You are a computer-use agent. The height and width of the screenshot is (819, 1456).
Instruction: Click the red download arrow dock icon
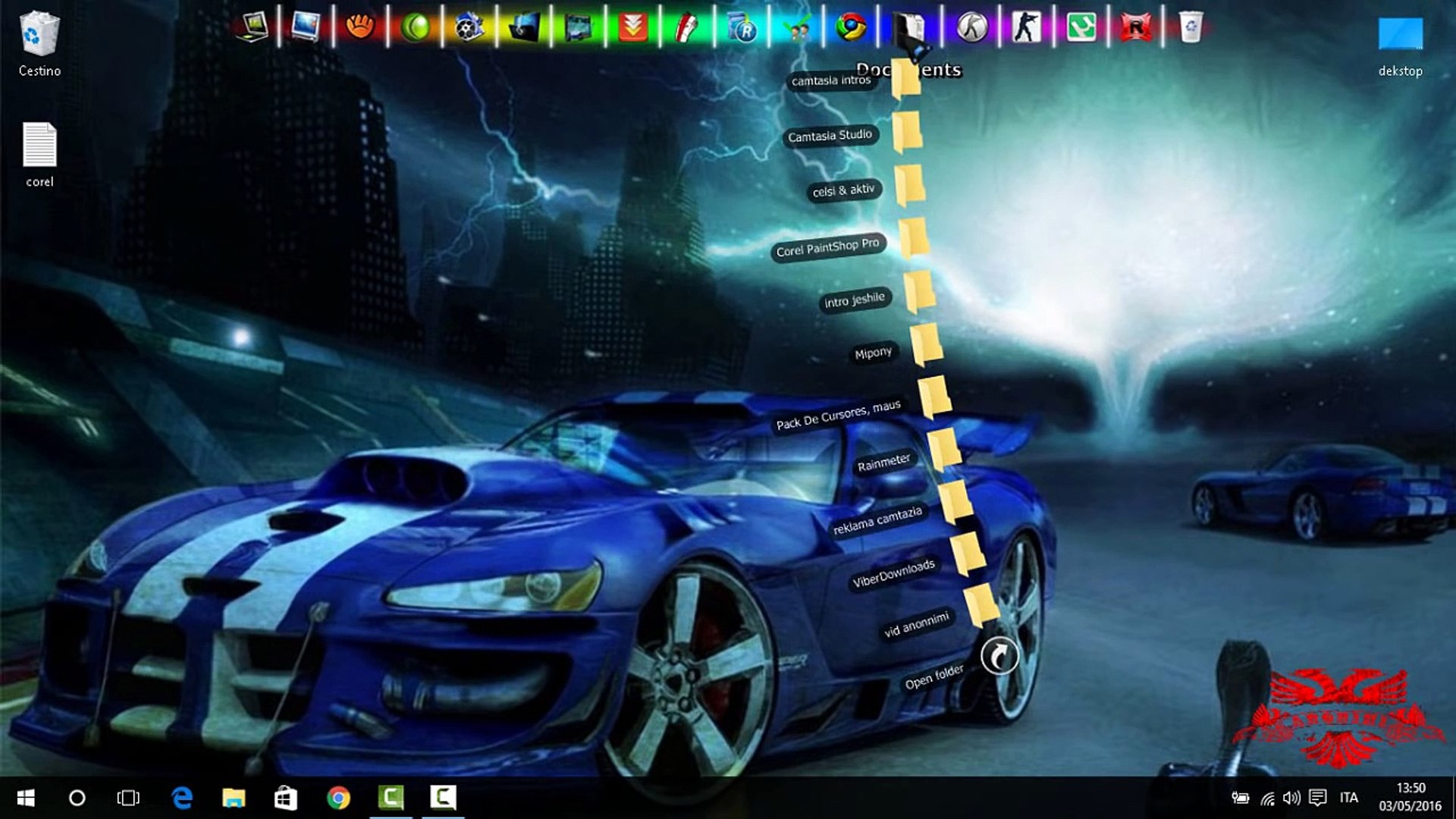(x=632, y=28)
